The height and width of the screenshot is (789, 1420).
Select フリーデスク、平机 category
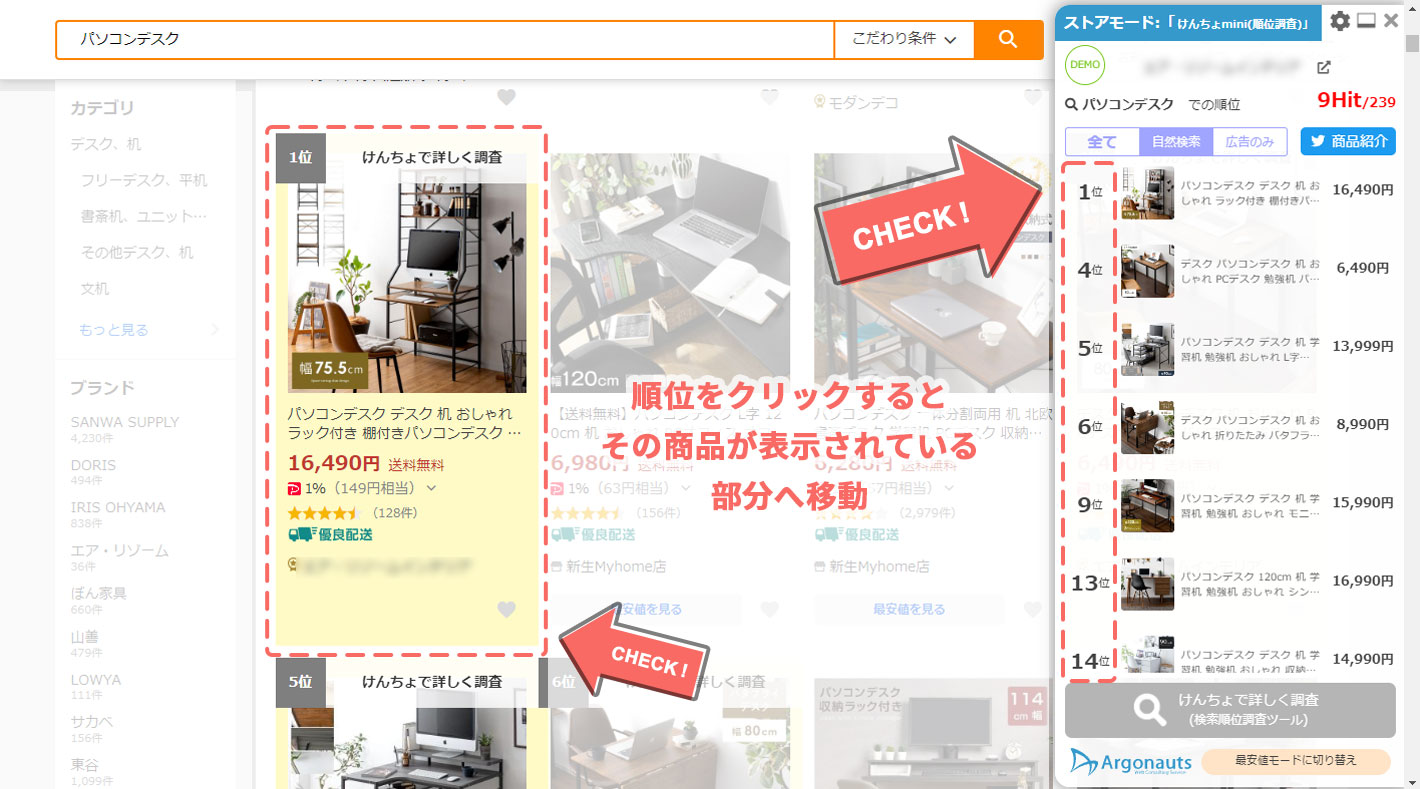click(x=144, y=180)
